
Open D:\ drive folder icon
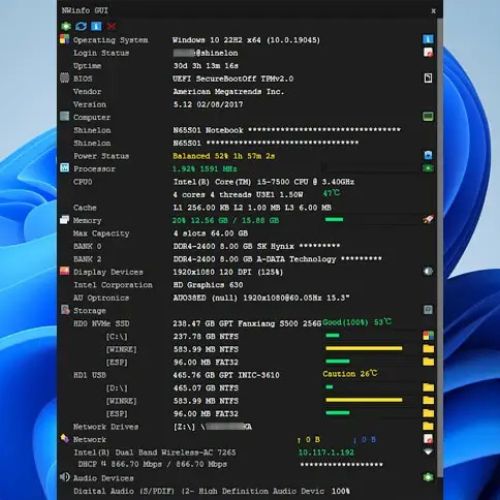pyautogui.click(x=428, y=387)
